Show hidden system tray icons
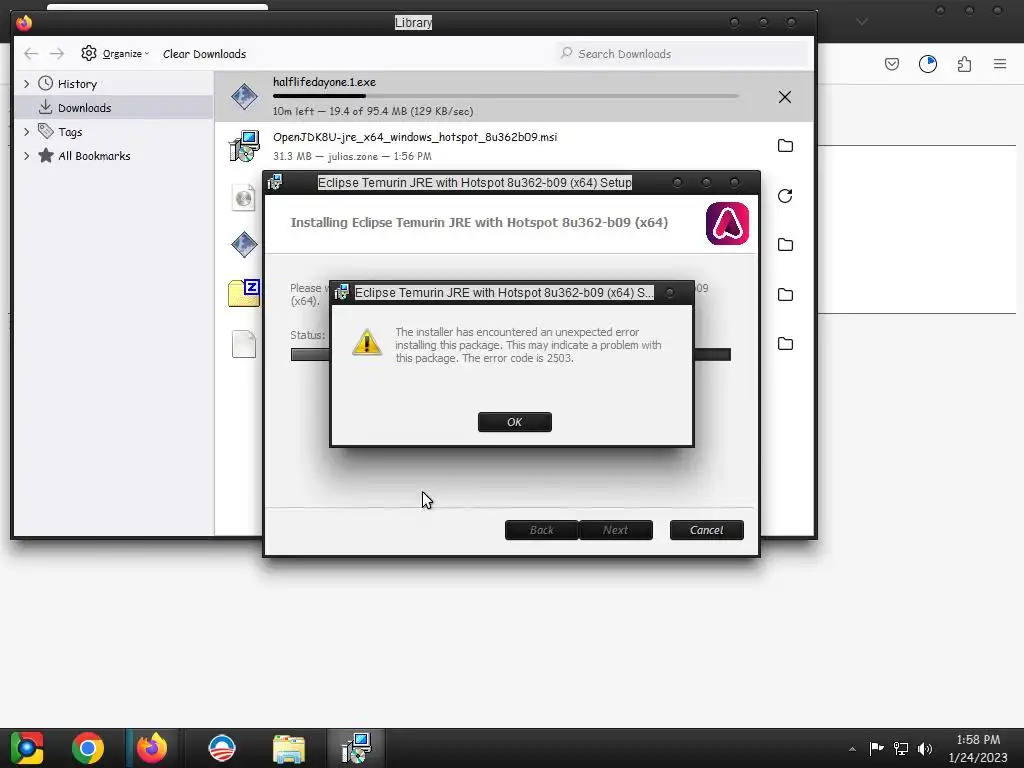 (852, 749)
